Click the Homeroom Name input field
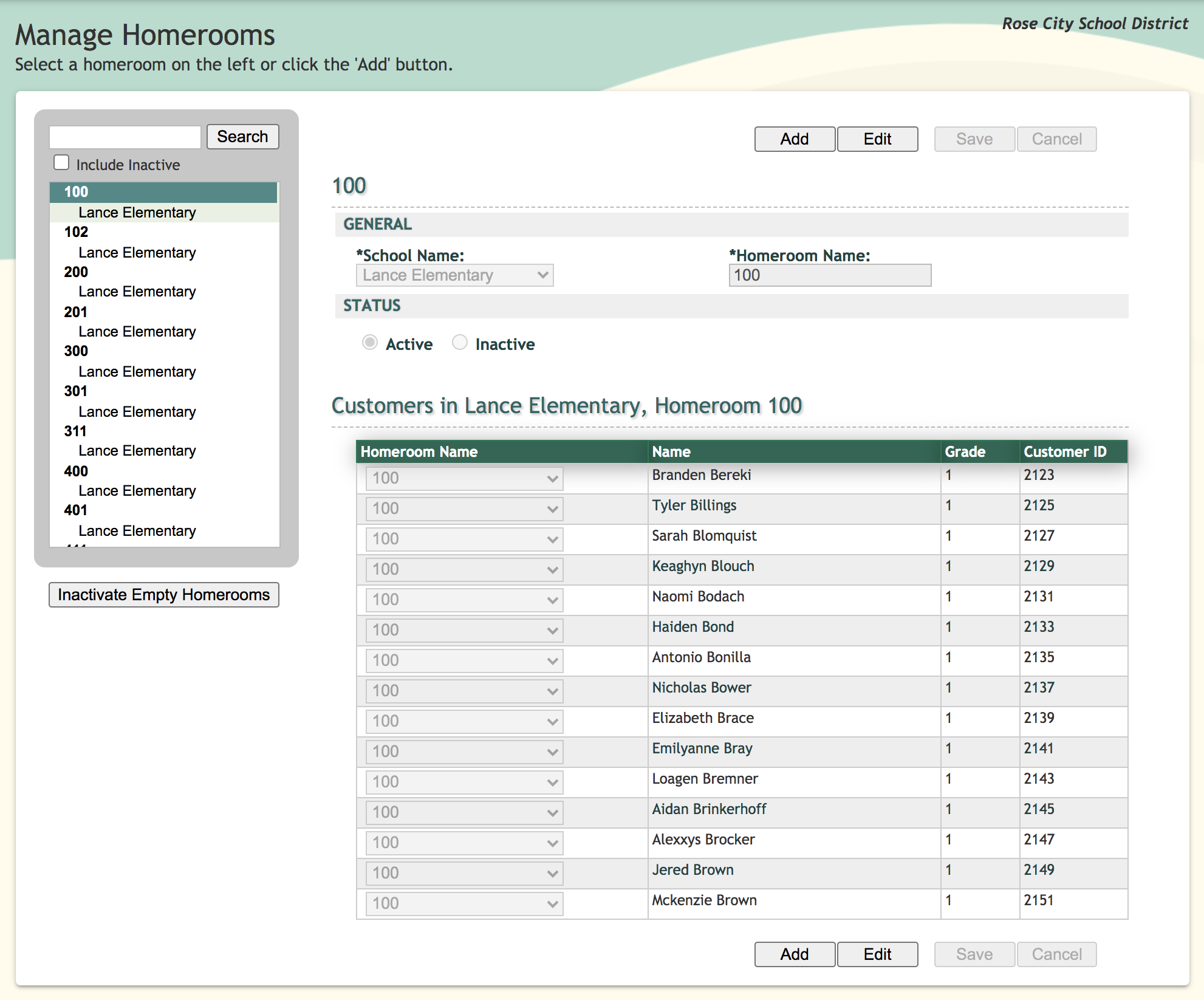Screen dimensions: 1204x1000 coord(829,275)
